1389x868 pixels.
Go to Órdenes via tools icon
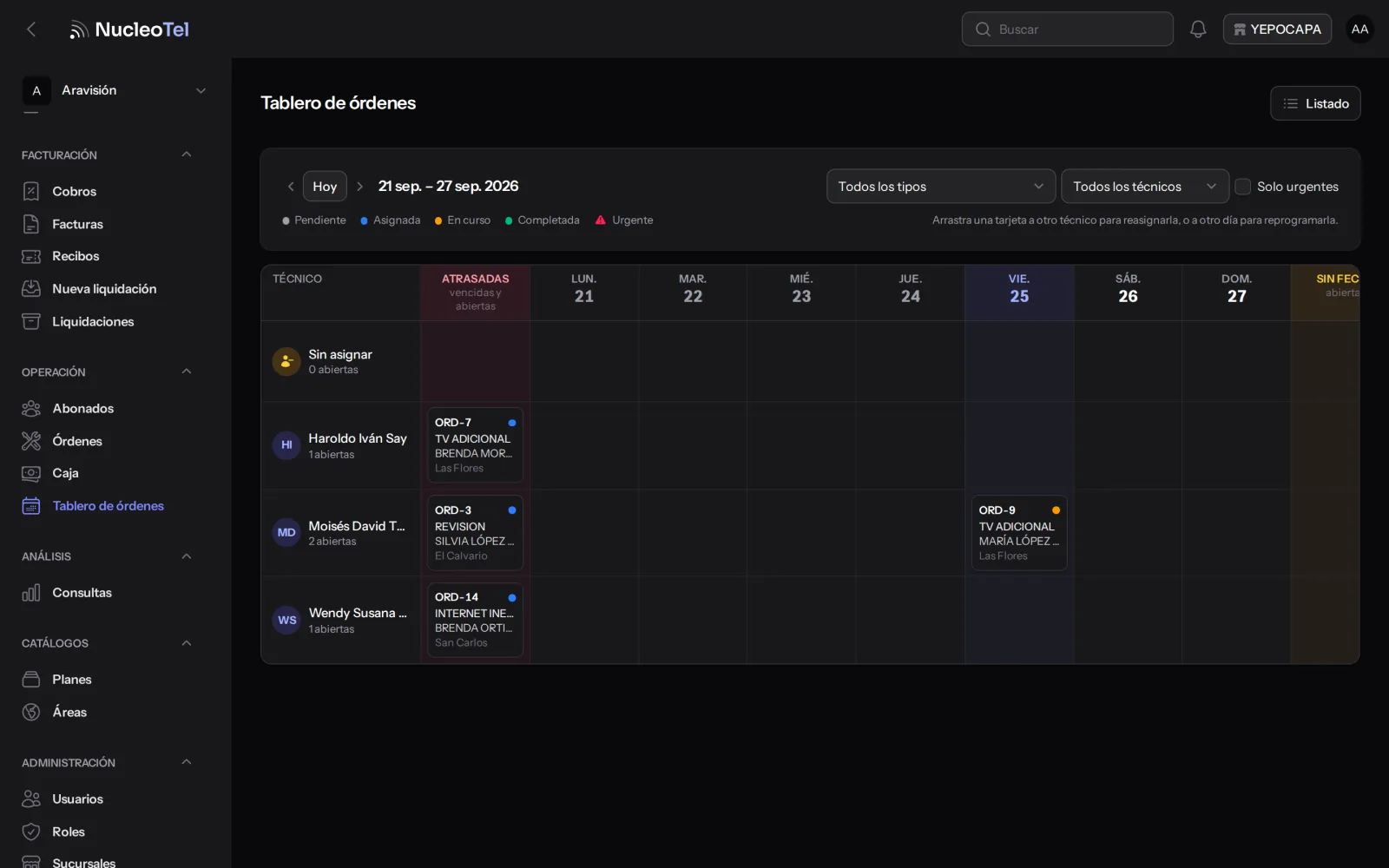[x=31, y=441]
